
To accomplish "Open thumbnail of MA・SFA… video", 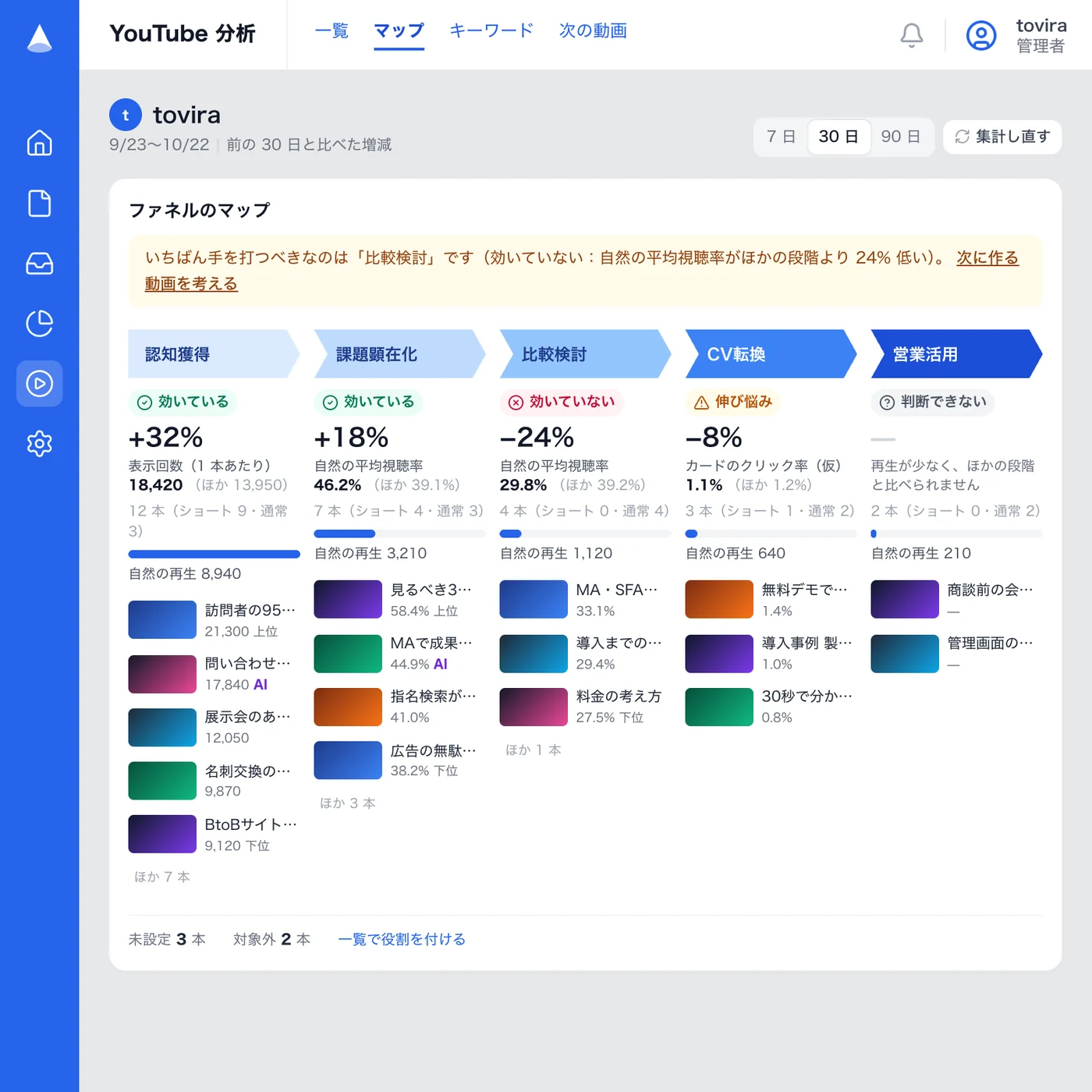I will pyautogui.click(x=534, y=600).
